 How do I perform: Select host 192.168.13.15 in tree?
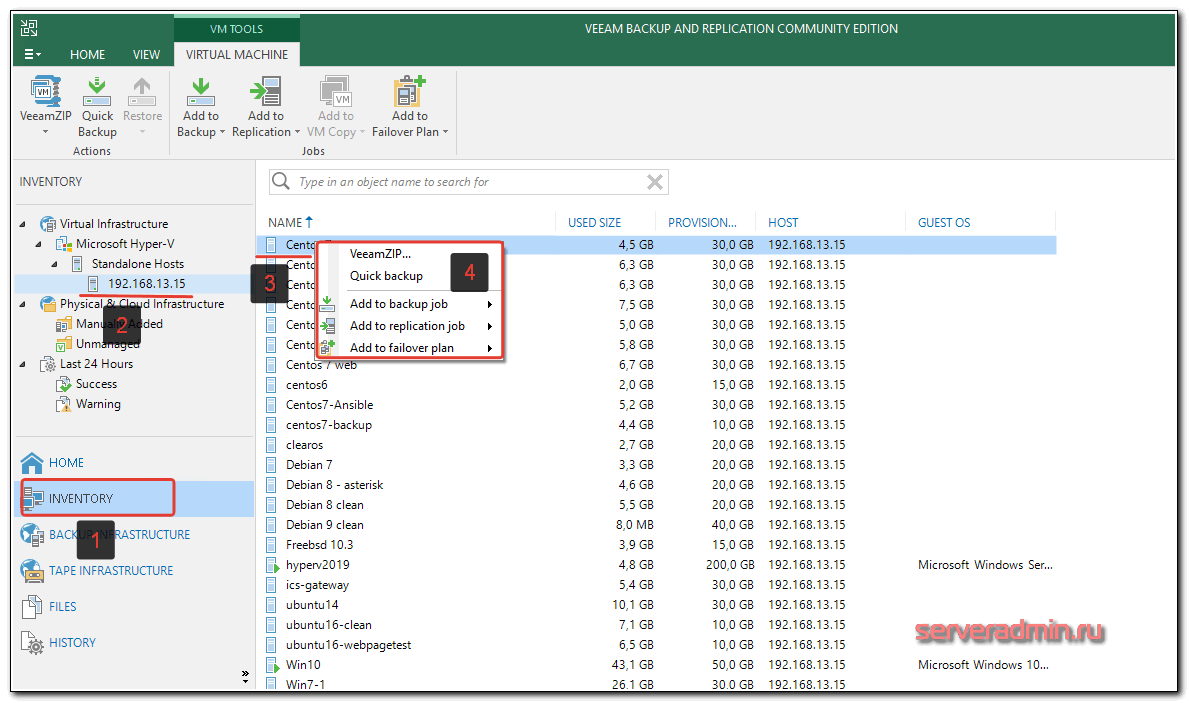pos(146,284)
